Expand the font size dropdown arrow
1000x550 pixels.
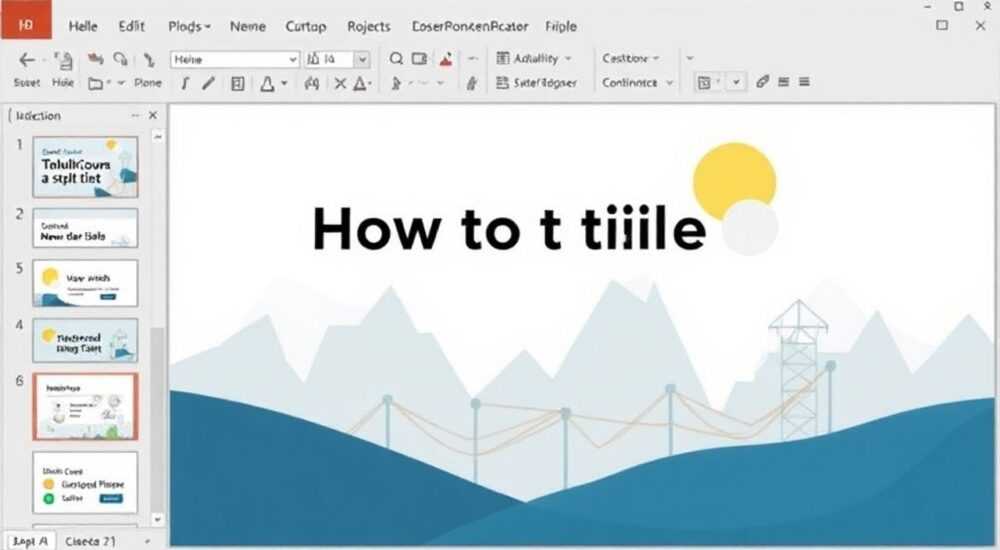(x=362, y=59)
